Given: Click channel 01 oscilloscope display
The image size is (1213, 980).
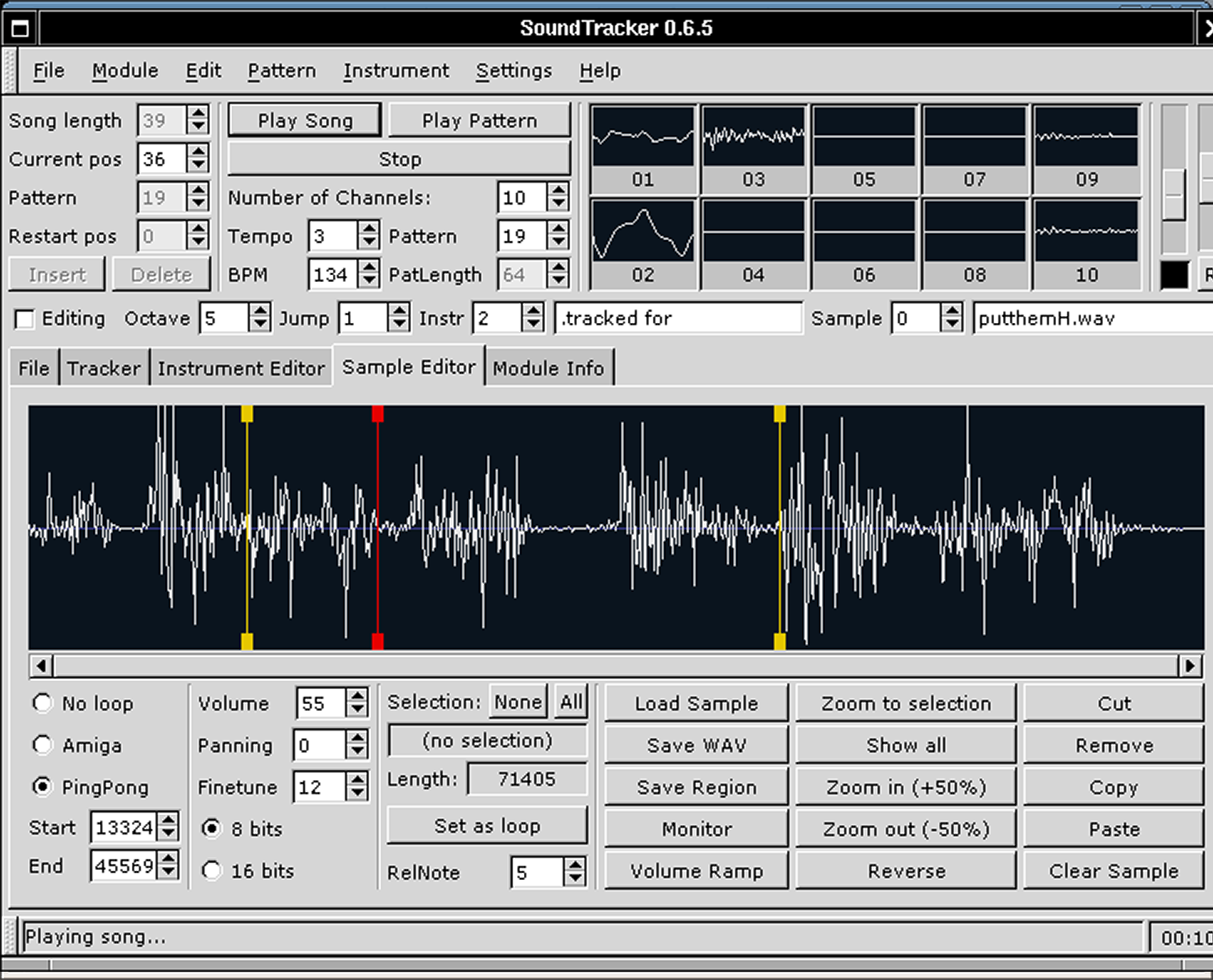Looking at the screenshot, I should pyautogui.click(x=642, y=136).
